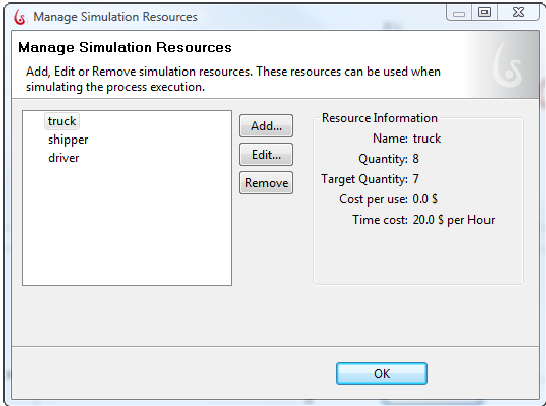Viewport: 546px width, 406px height.
Task: Confirm the dialog with the OK button
Action: tap(382, 374)
